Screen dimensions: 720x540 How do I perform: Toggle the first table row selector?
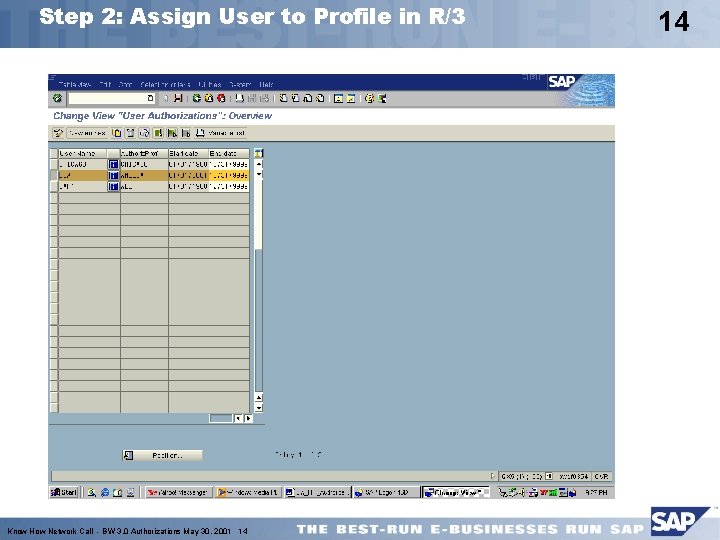click(x=54, y=164)
